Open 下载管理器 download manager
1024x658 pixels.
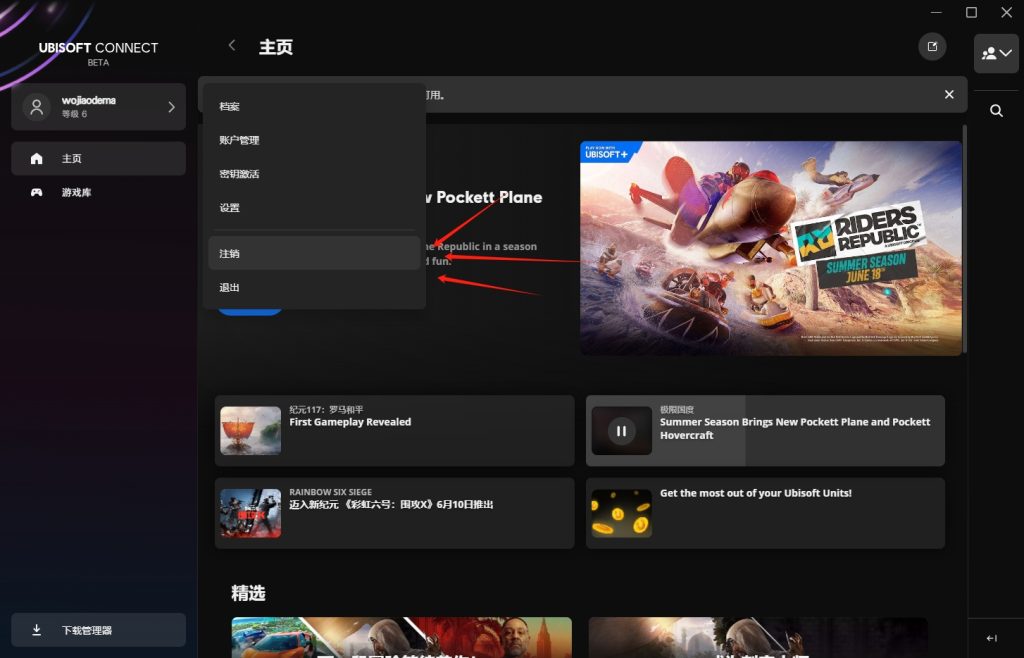(x=99, y=630)
